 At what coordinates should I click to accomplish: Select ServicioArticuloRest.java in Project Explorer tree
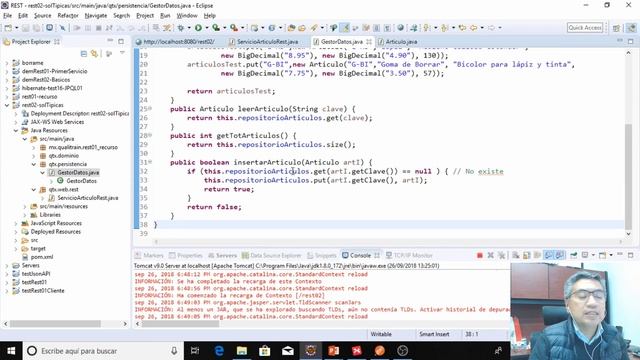pyautogui.click(x=87, y=198)
